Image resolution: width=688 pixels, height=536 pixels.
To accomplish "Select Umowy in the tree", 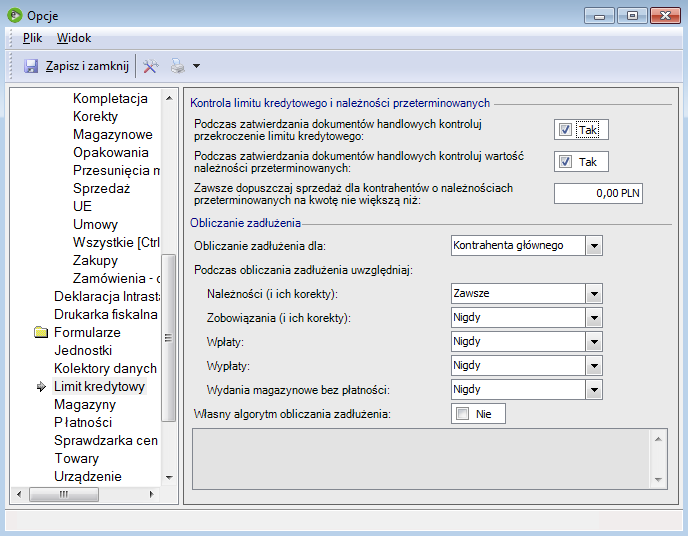I will tap(95, 225).
